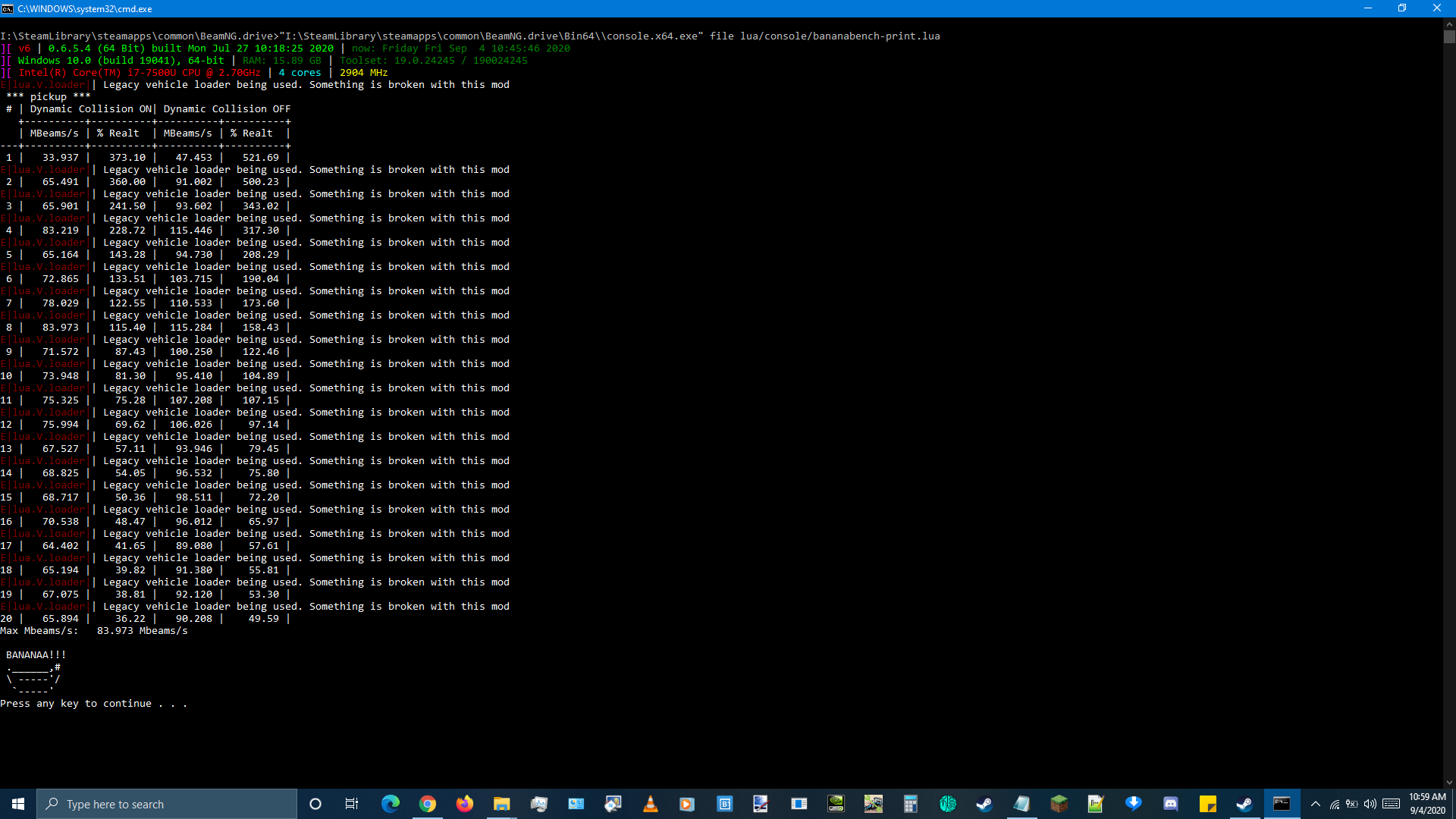Click the 'Dynamic Collision OFF' column header
Viewport: 1456px width, 819px height.
[x=227, y=109]
